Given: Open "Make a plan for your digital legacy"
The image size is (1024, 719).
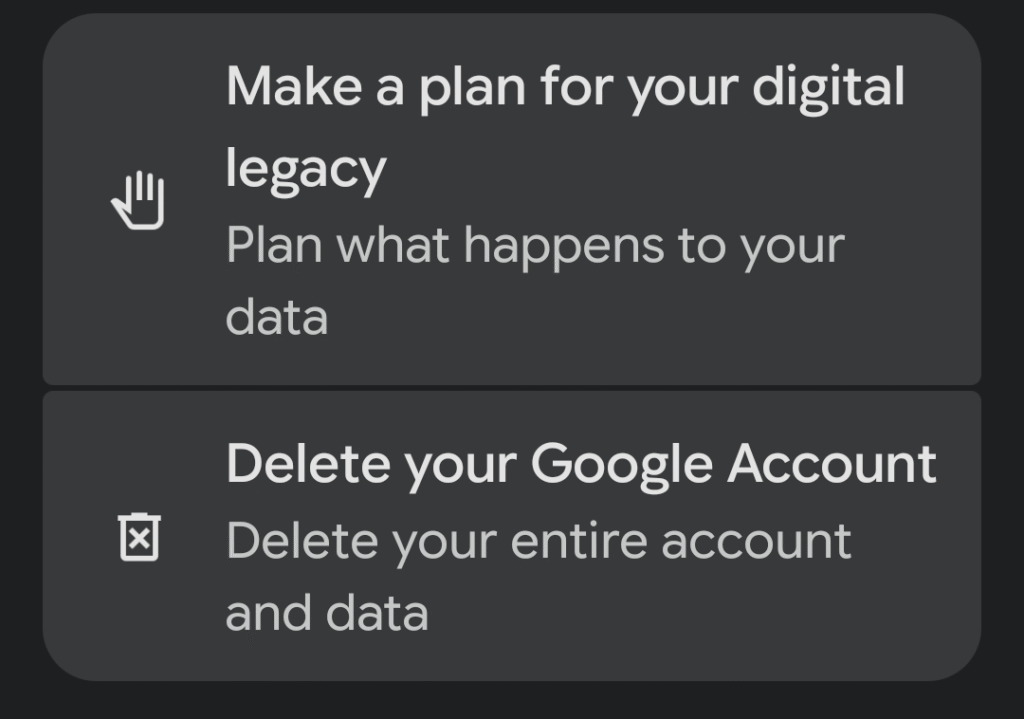Looking at the screenshot, I should pos(565,128).
